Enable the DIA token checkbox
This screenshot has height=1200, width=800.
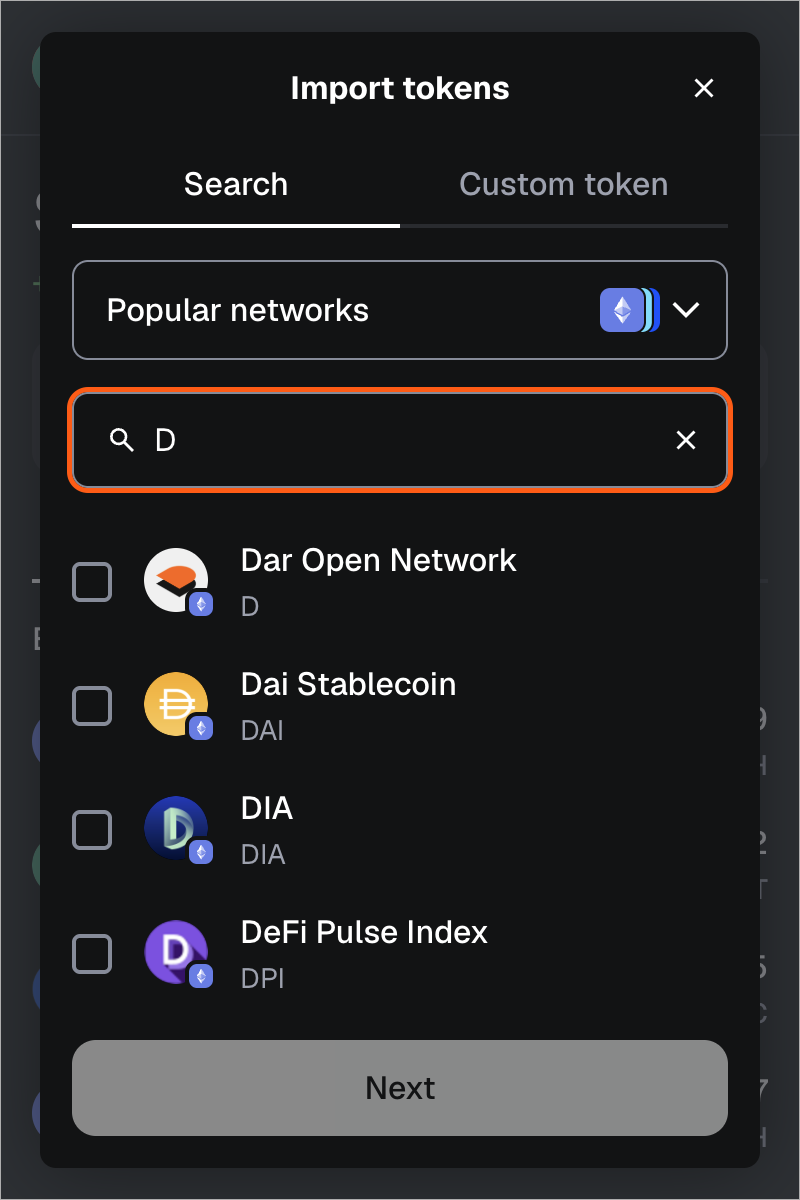click(x=92, y=830)
